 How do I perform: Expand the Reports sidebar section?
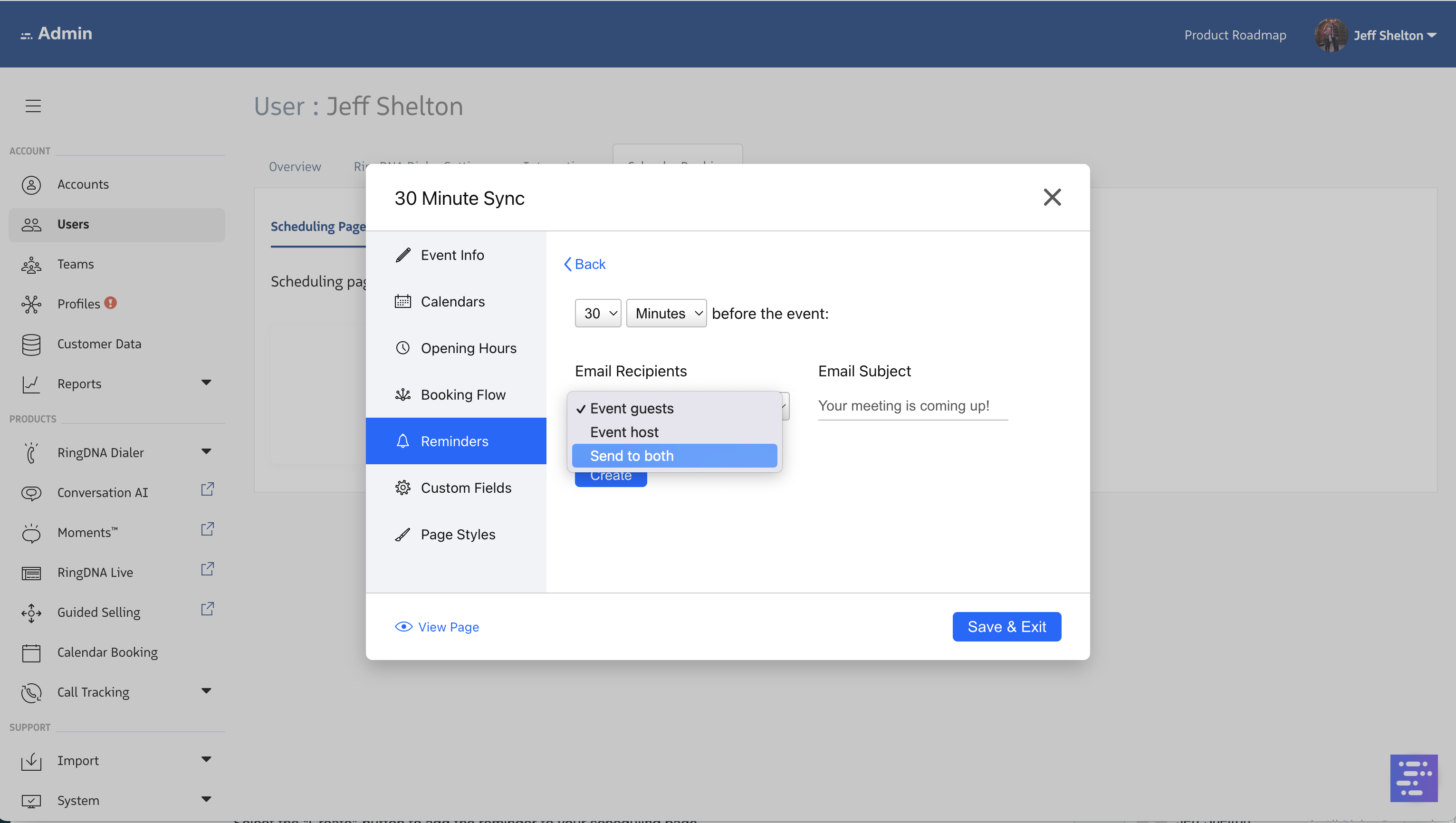[x=206, y=383]
